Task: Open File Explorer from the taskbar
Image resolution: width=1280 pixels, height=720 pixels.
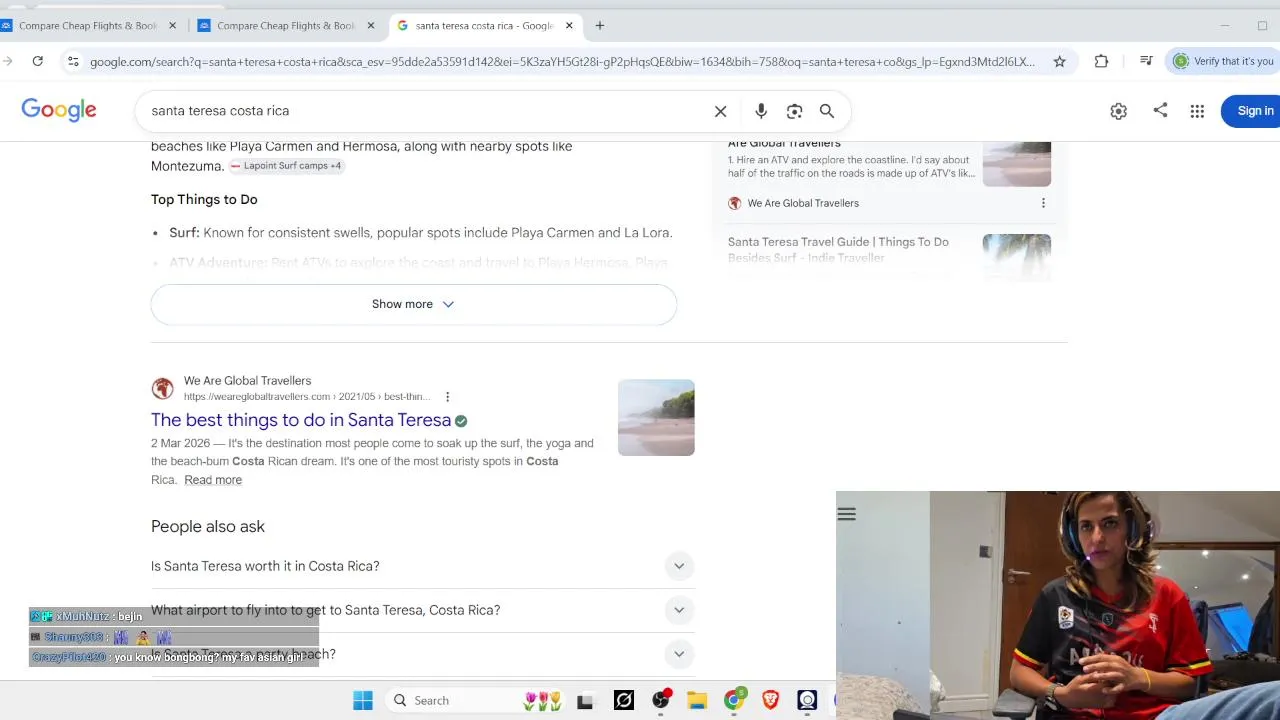Action: coord(697,700)
